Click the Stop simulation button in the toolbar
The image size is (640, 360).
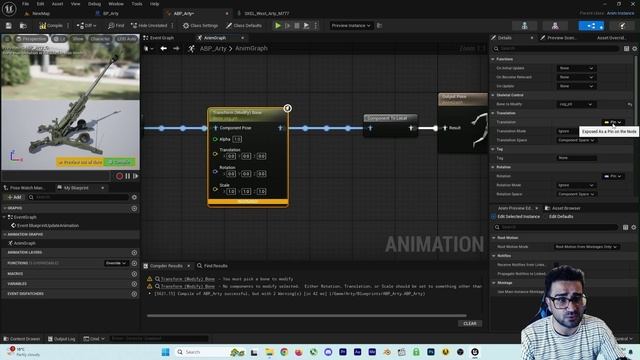[297, 26]
